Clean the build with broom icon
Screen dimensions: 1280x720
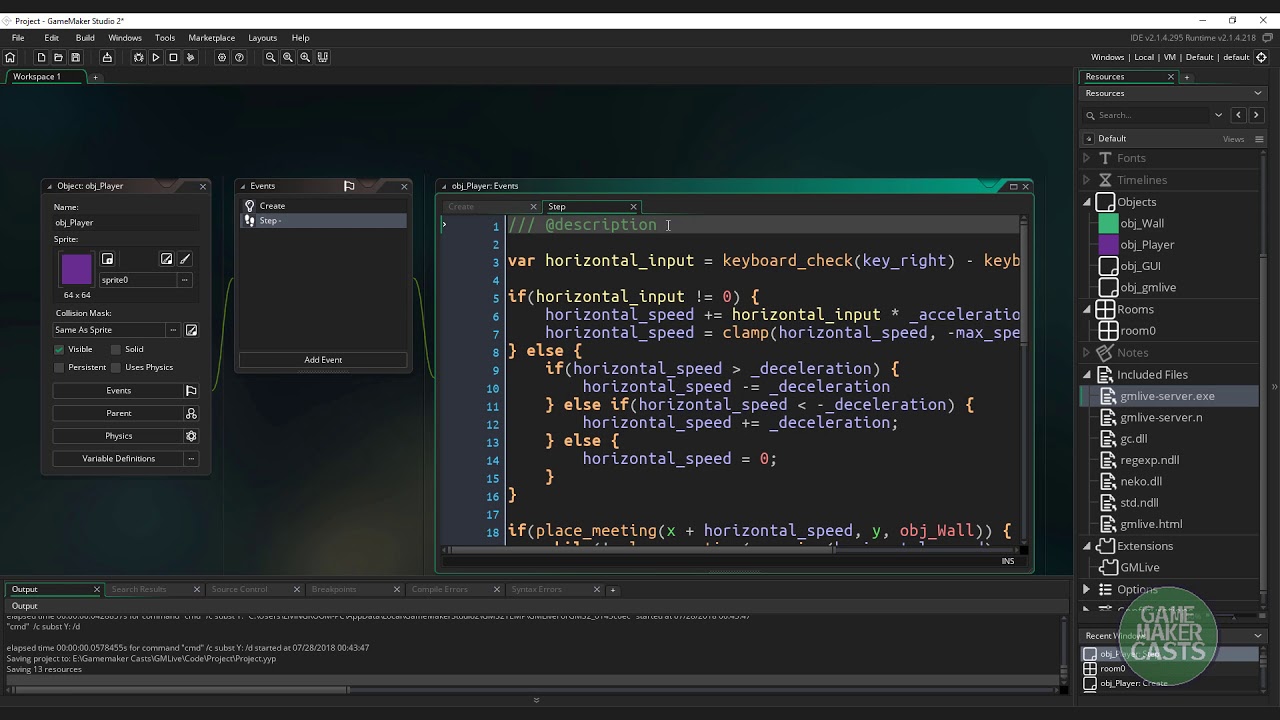point(190,57)
